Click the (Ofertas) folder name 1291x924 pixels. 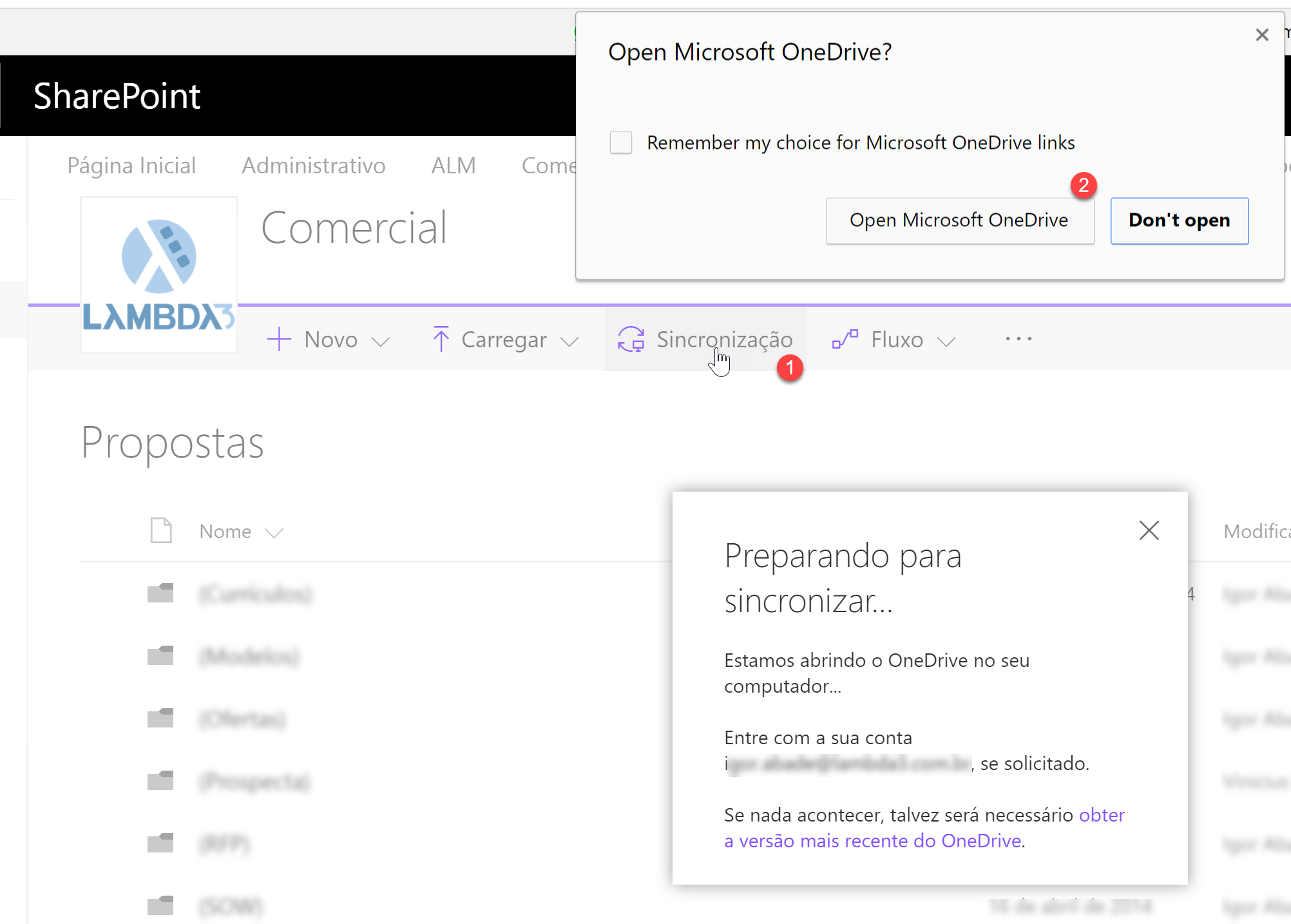coord(242,718)
